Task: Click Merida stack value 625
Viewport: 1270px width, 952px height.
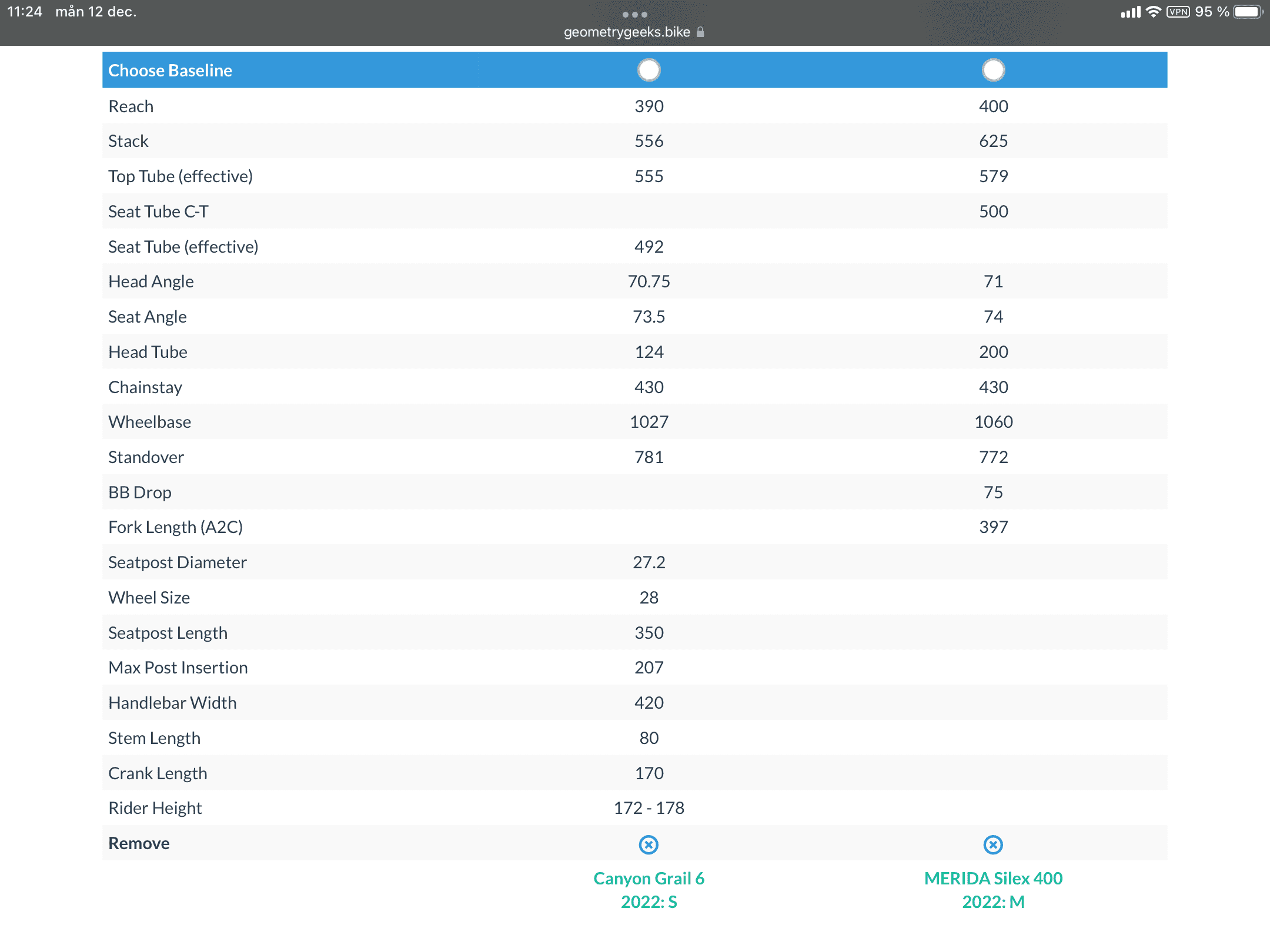Action: tap(993, 141)
